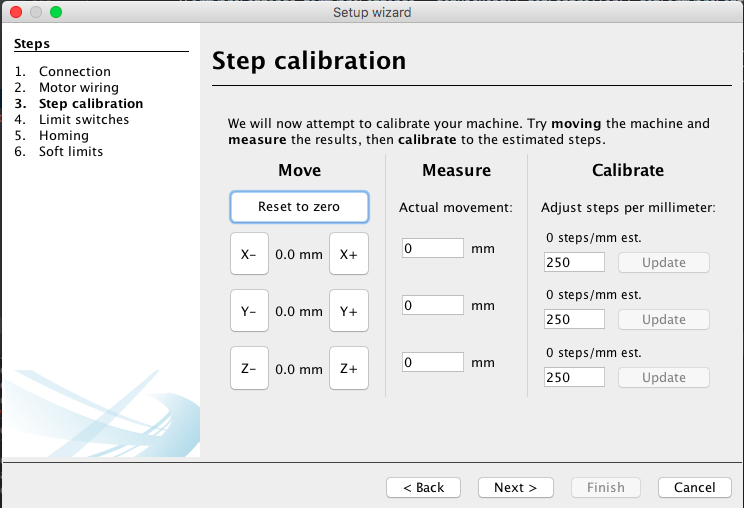Jog the X axis with X- button
This screenshot has height=508, width=744.
[x=249, y=254]
